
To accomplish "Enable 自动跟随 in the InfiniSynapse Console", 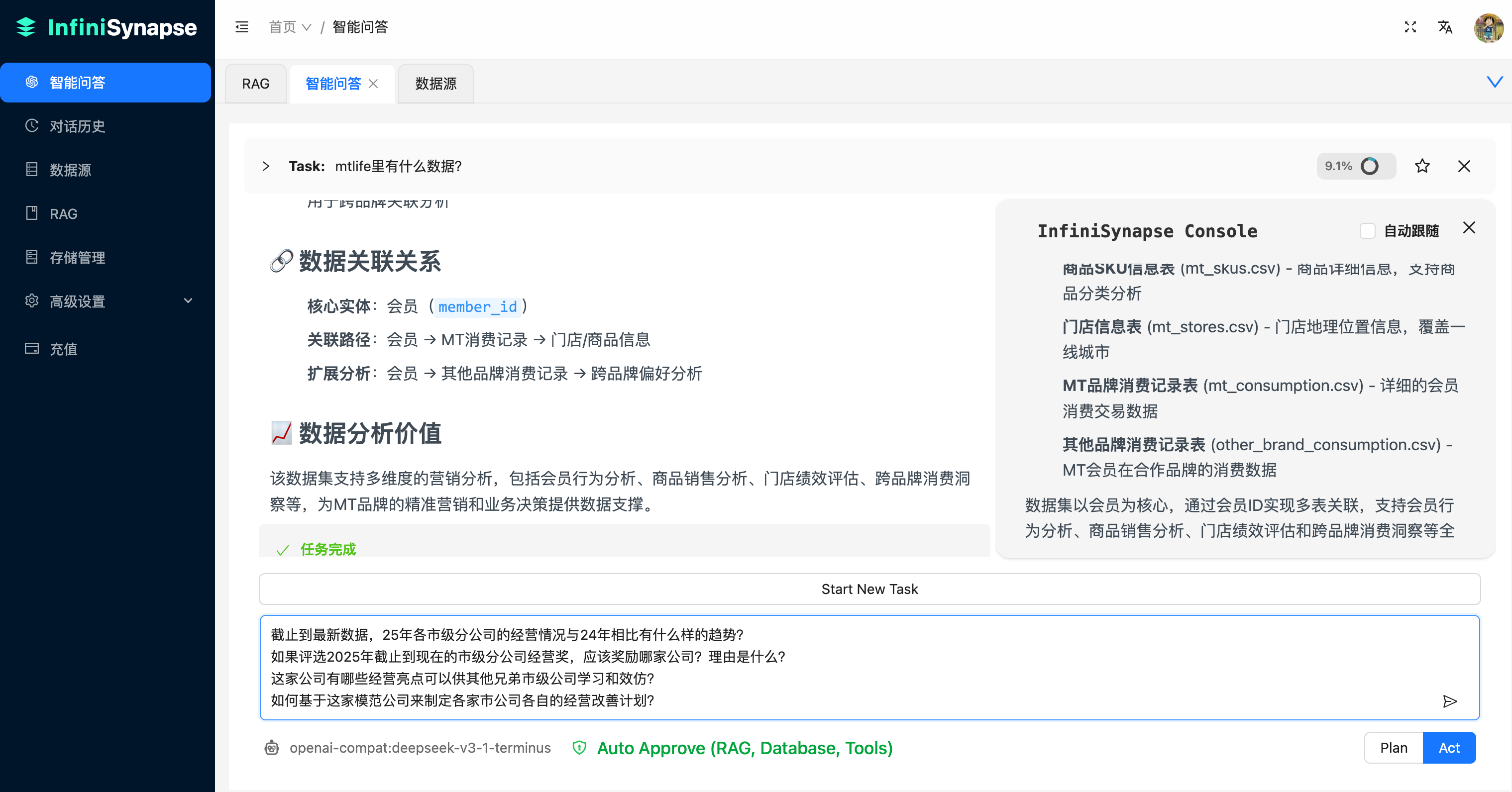I will click(1368, 230).
